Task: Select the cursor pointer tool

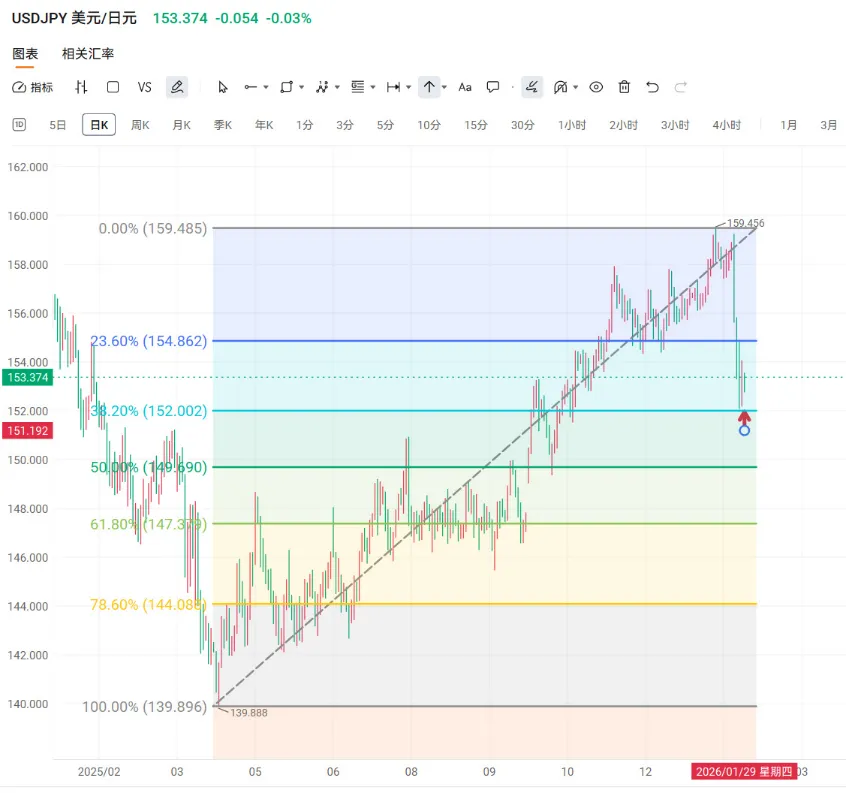Action: [x=223, y=87]
